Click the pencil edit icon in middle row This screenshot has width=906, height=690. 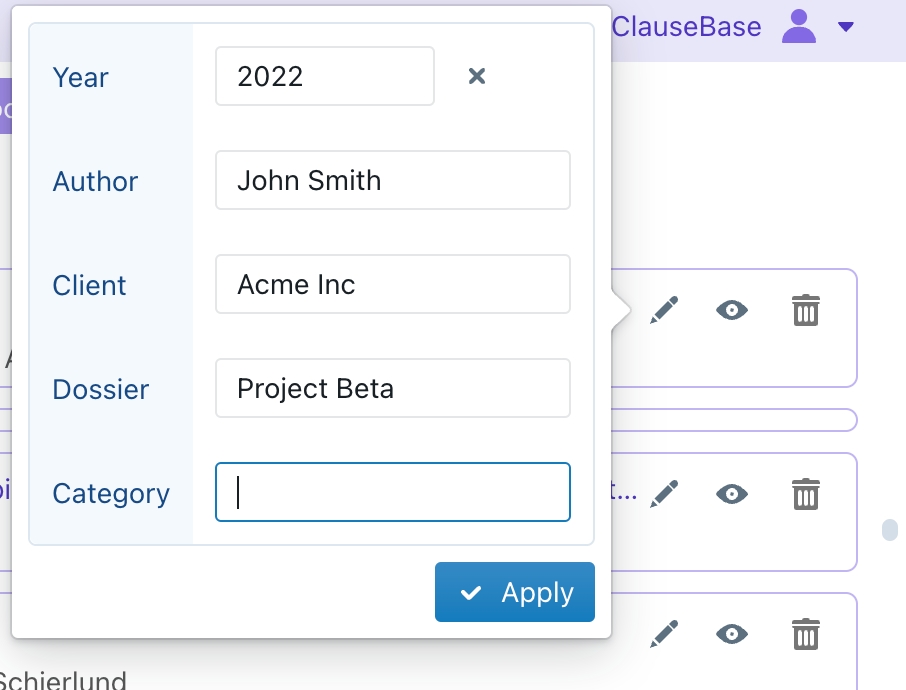point(664,494)
